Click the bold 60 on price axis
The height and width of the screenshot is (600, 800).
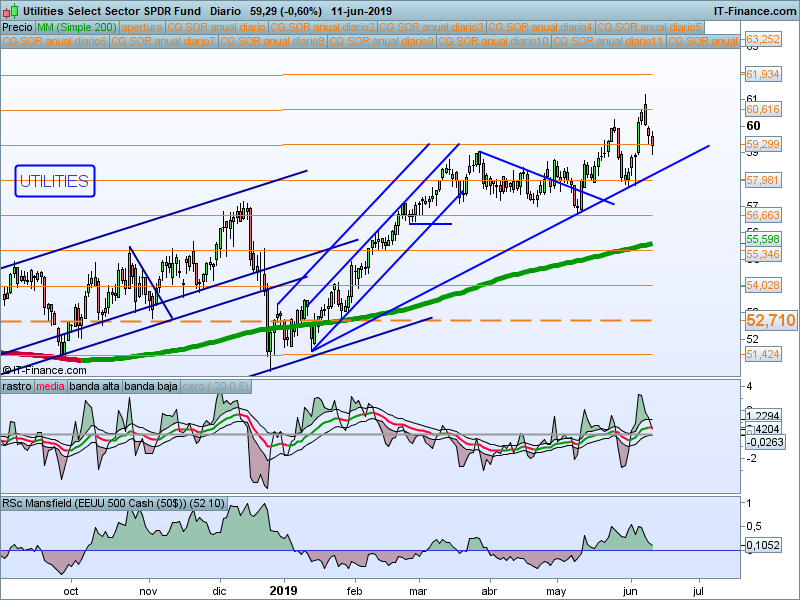pos(753,126)
